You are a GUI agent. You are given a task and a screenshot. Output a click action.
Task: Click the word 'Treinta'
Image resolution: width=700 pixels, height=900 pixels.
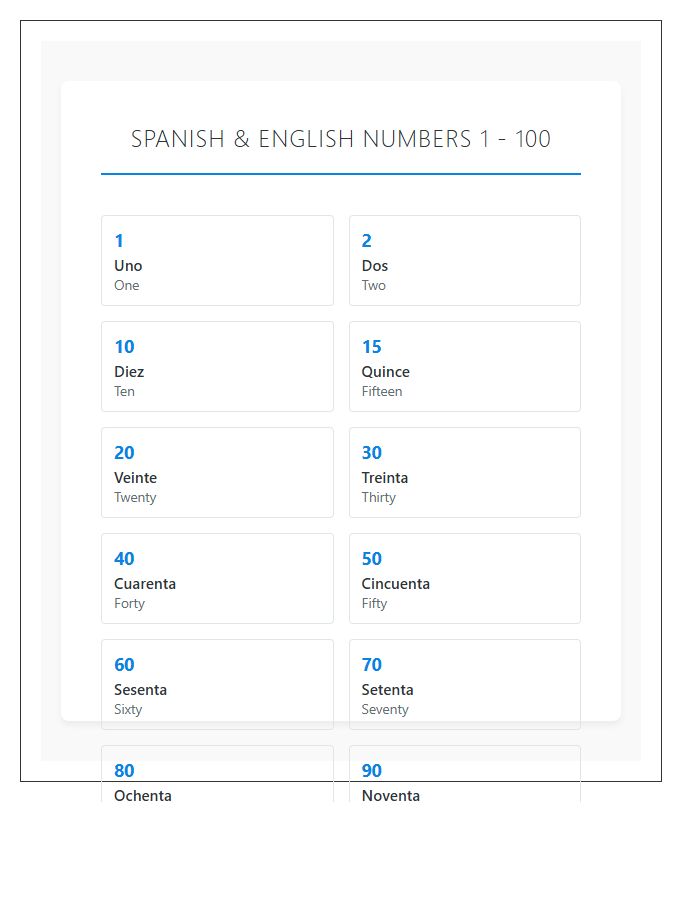[x=385, y=478]
